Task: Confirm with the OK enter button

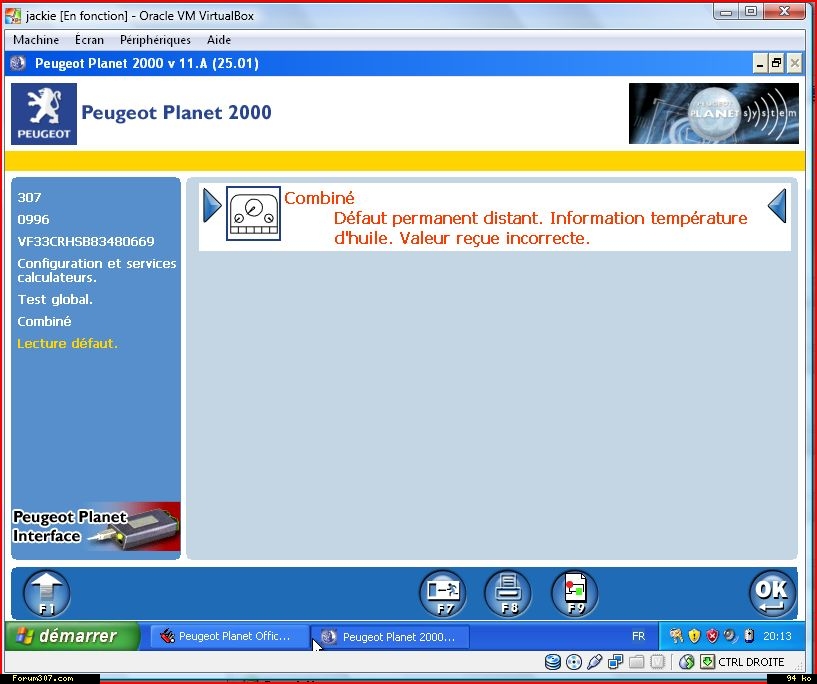Action: coord(772,593)
